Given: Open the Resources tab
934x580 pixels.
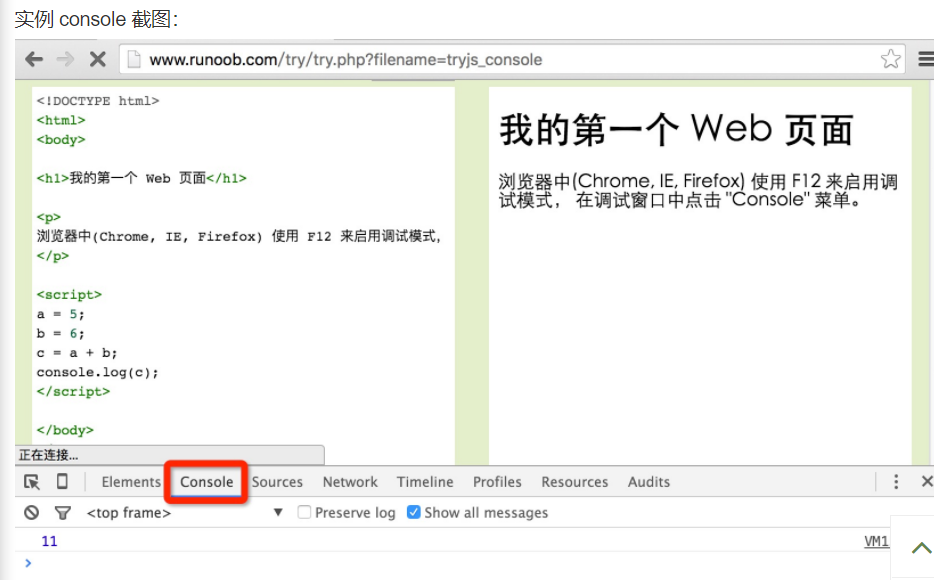Looking at the screenshot, I should point(575,482).
